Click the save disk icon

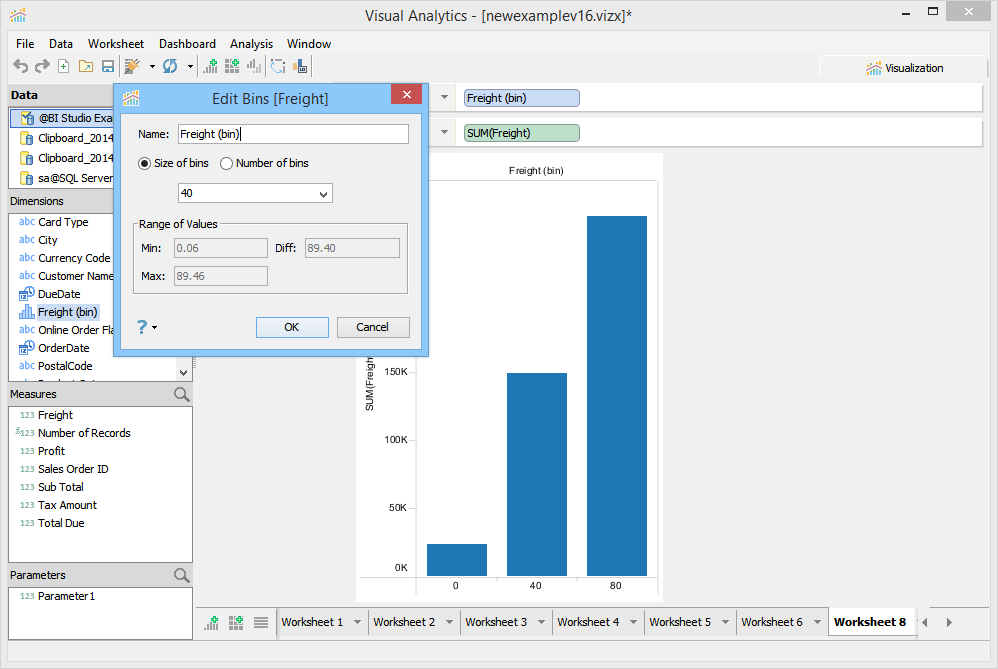click(108, 66)
